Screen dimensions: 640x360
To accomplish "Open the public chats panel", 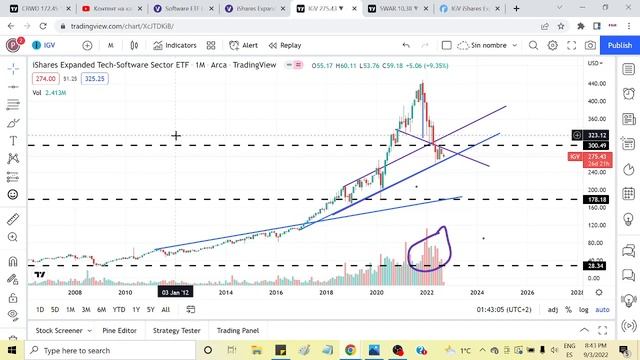I will pyautogui.click(x=629, y=250).
